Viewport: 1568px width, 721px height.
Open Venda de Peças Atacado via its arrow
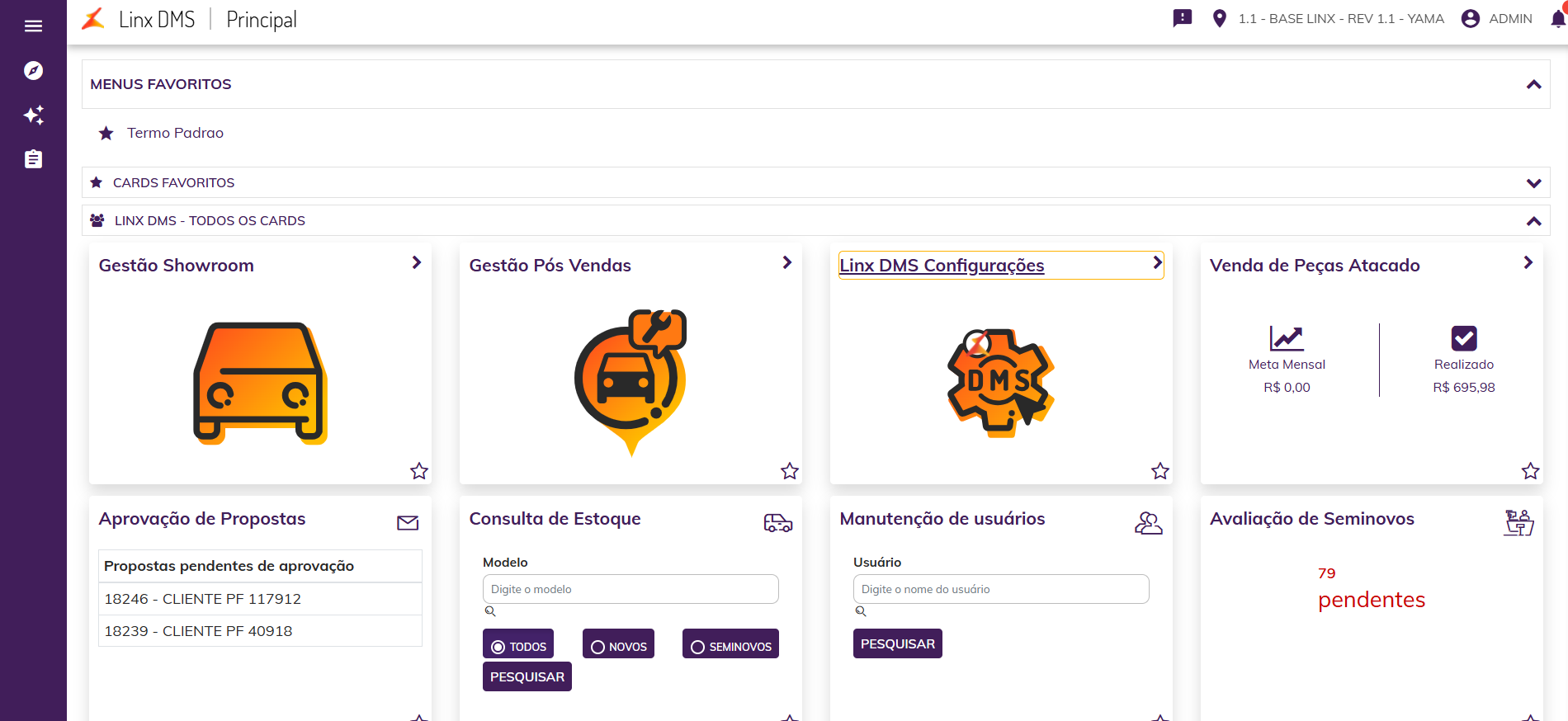pos(1528,262)
